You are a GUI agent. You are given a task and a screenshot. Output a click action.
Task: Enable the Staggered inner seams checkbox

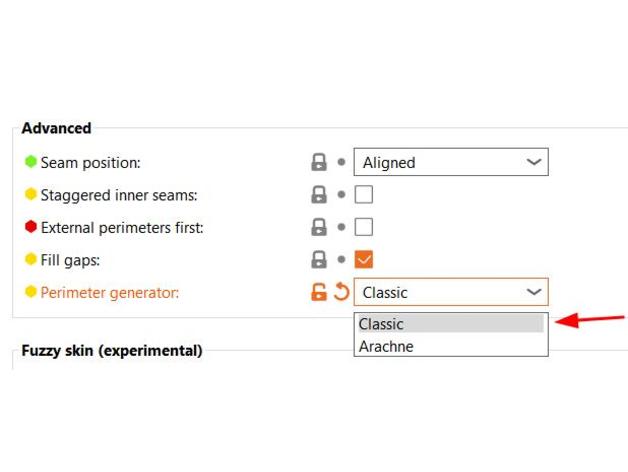[364, 195]
